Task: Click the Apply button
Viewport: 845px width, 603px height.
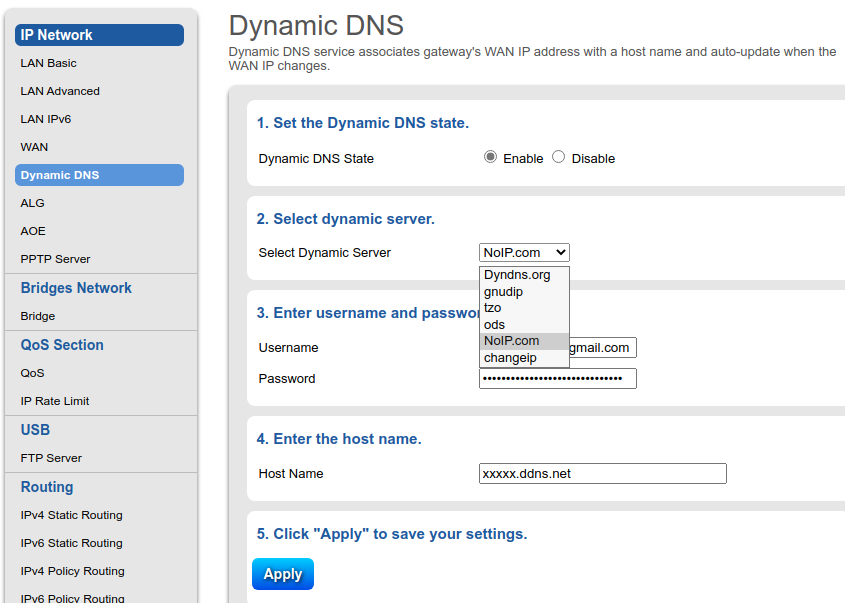Action: pos(282,574)
